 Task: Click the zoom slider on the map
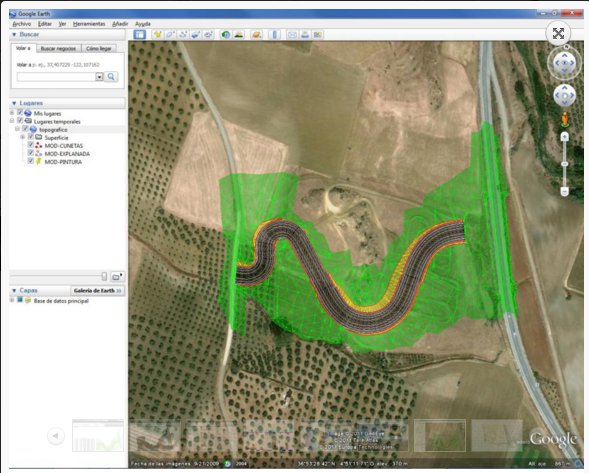565,164
